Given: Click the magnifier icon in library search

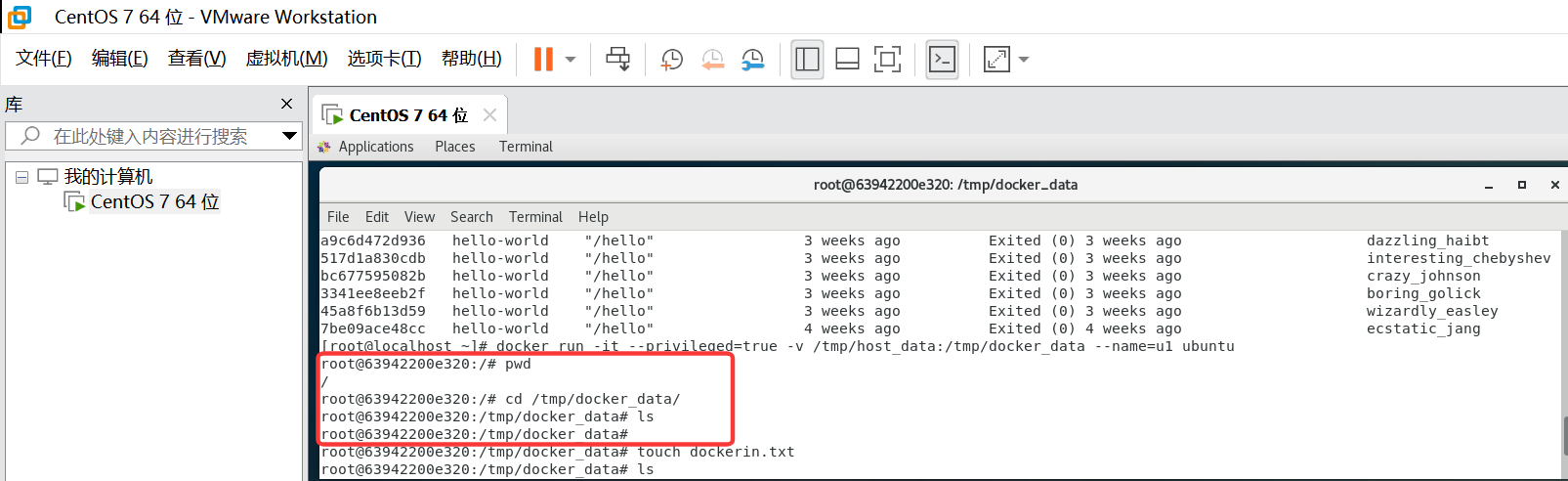Looking at the screenshot, I should [30, 136].
